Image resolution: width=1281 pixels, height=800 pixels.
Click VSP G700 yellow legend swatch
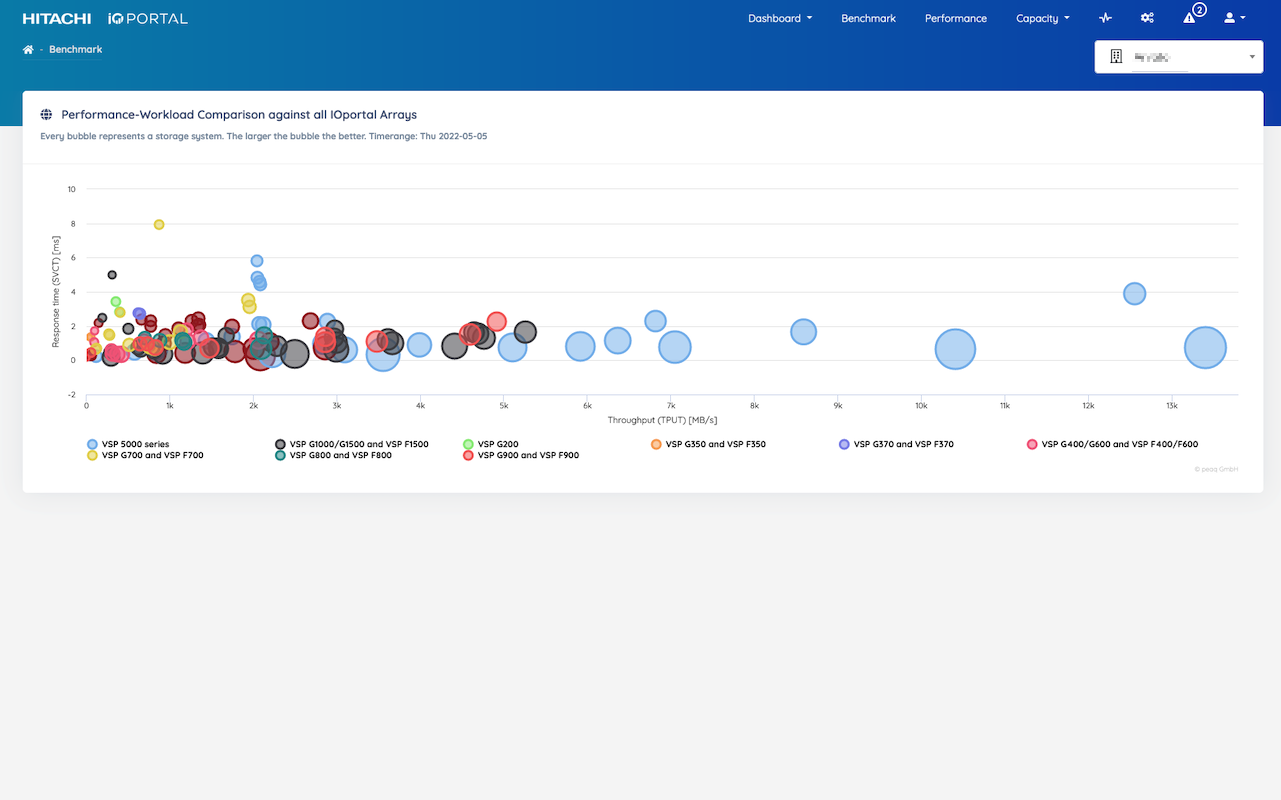point(93,456)
